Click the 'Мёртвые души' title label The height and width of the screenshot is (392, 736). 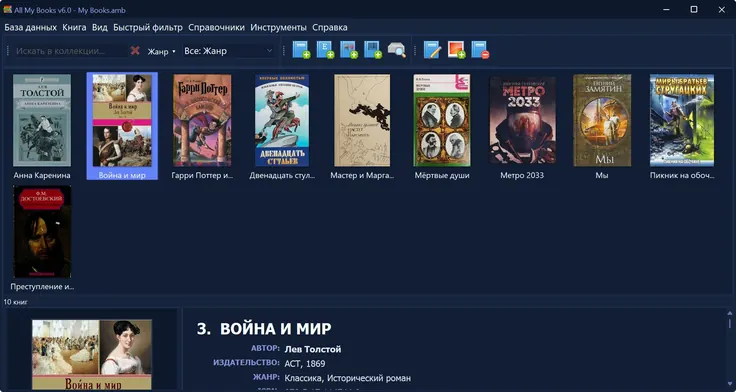[x=442, y=176]
